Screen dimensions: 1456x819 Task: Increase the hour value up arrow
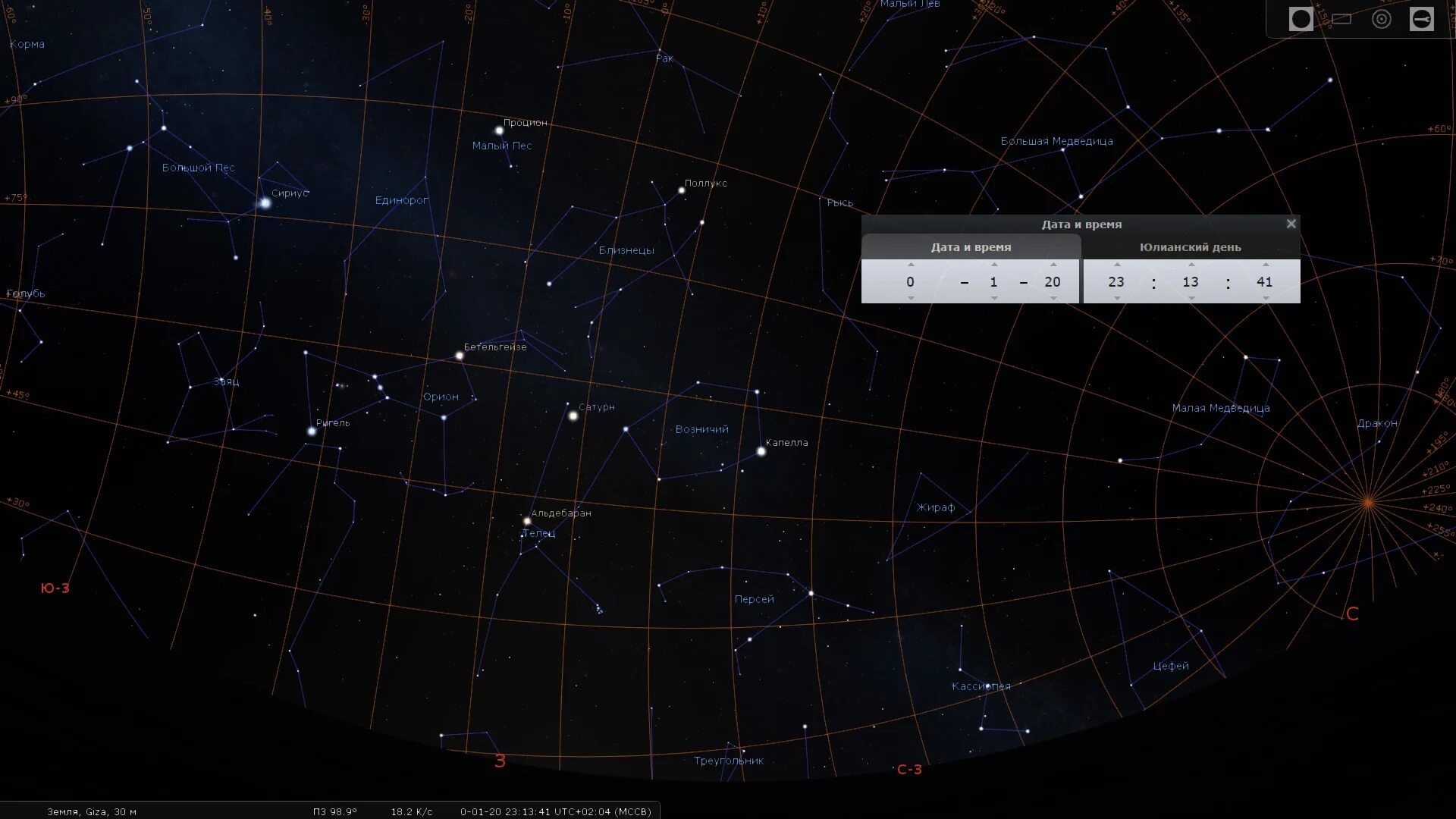[1117, 265]
